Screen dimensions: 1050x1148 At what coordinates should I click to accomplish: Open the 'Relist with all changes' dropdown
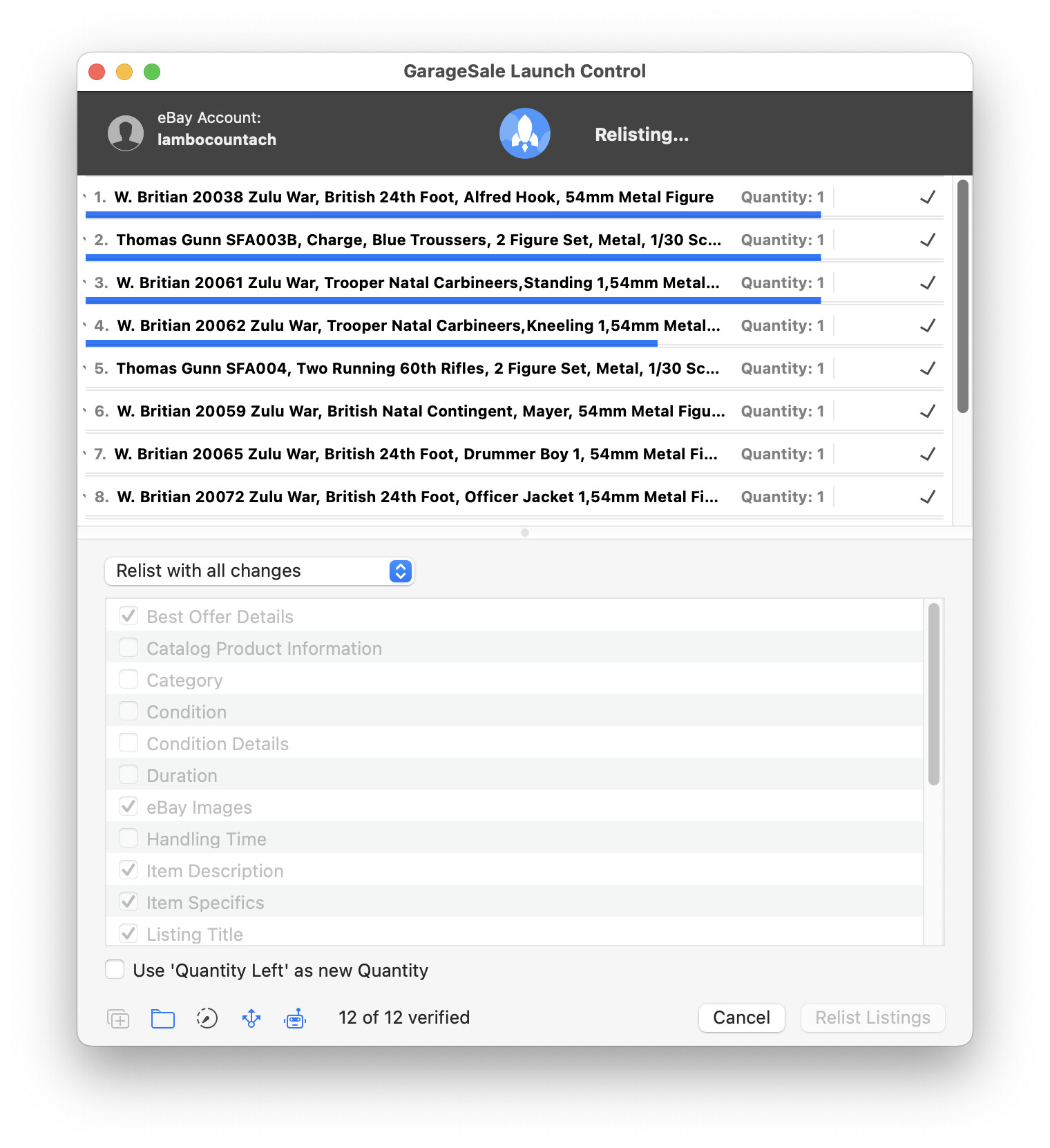[260, 571]
